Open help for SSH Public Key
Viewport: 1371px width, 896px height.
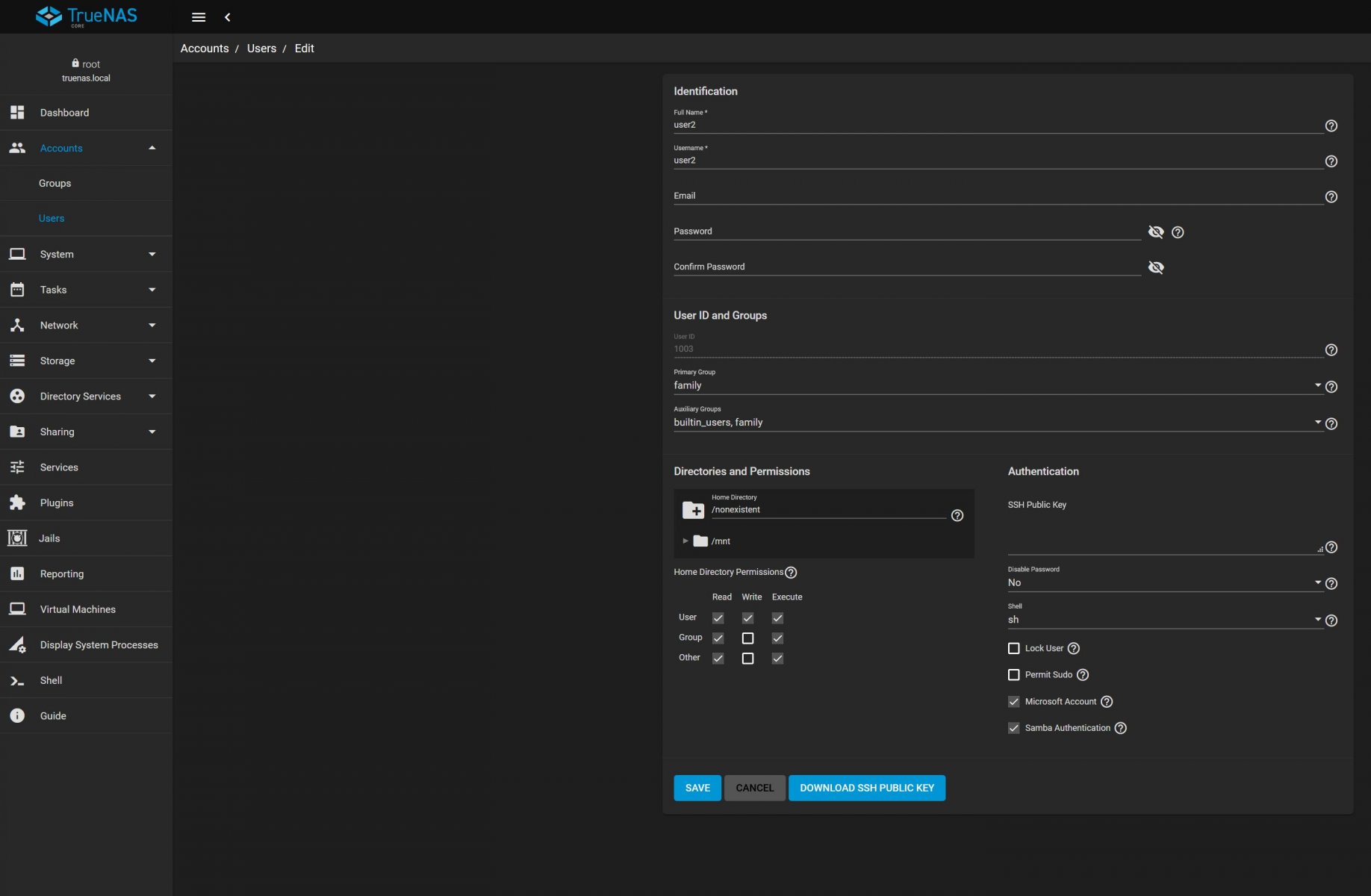pyautogui.click(x=1331, y=547)
